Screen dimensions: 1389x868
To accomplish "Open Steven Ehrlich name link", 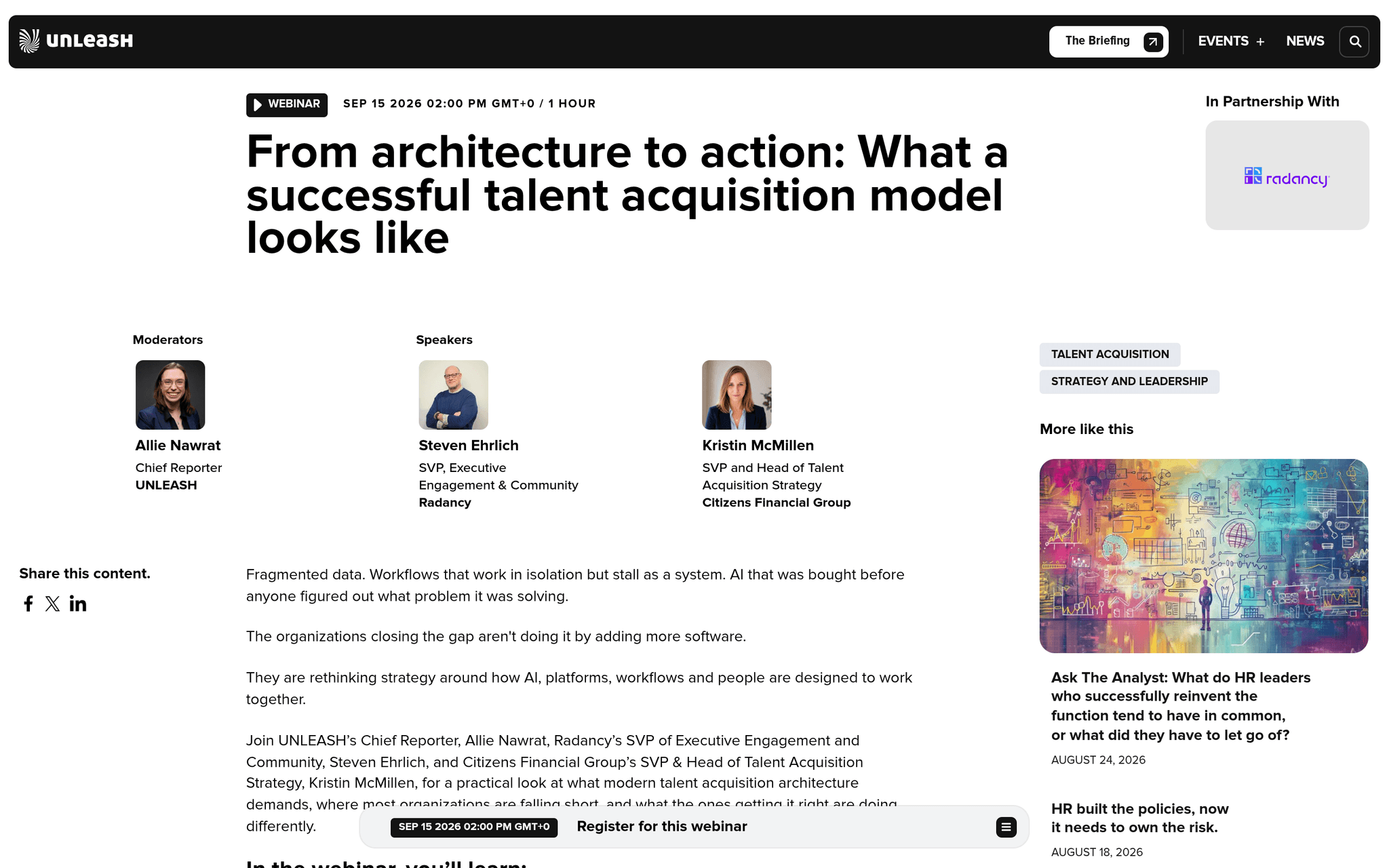I will [469, 446].
